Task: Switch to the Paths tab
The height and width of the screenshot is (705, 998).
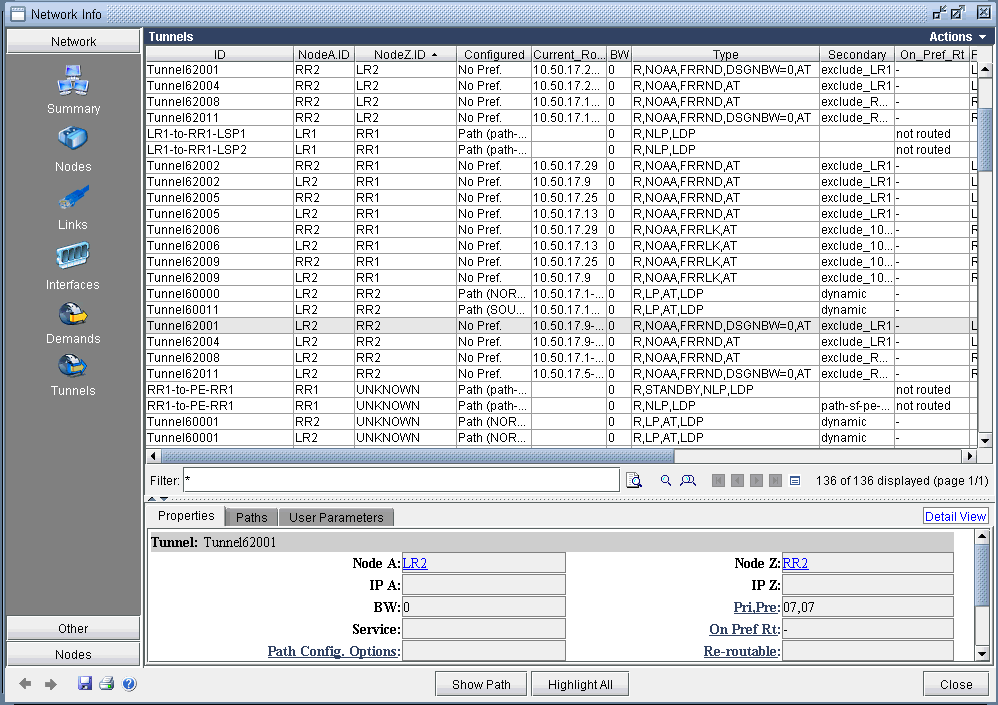Action: pyautogui.click(x=251, y=517)
